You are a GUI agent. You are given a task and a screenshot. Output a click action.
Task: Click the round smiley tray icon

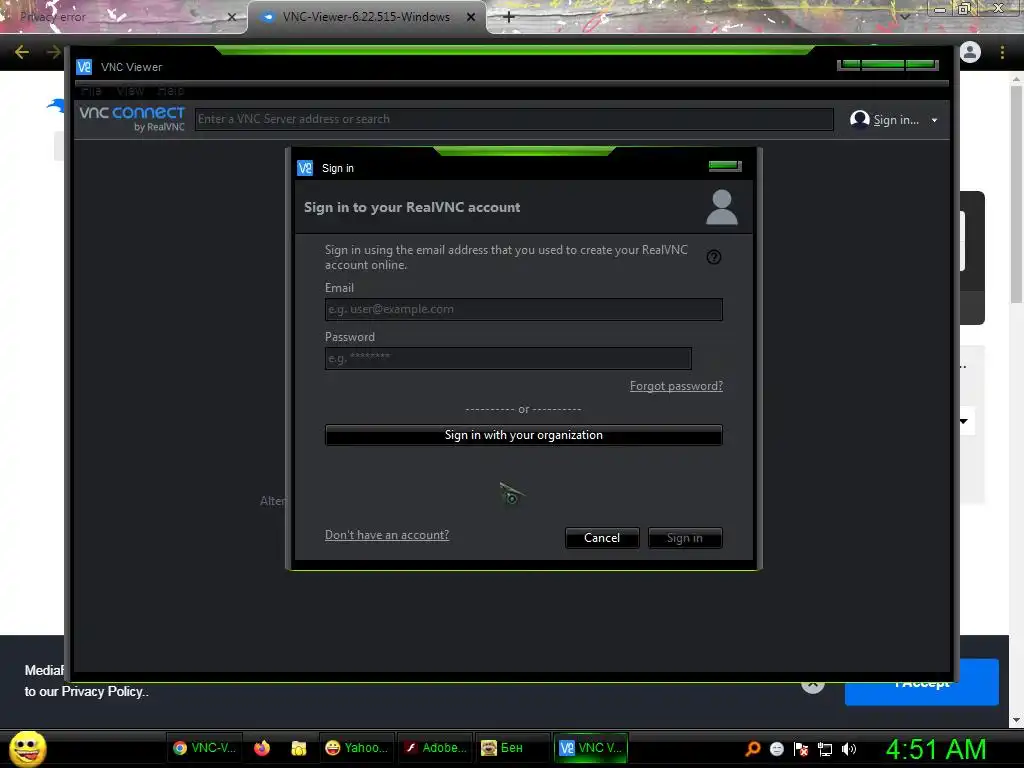[x=776, y=748]
